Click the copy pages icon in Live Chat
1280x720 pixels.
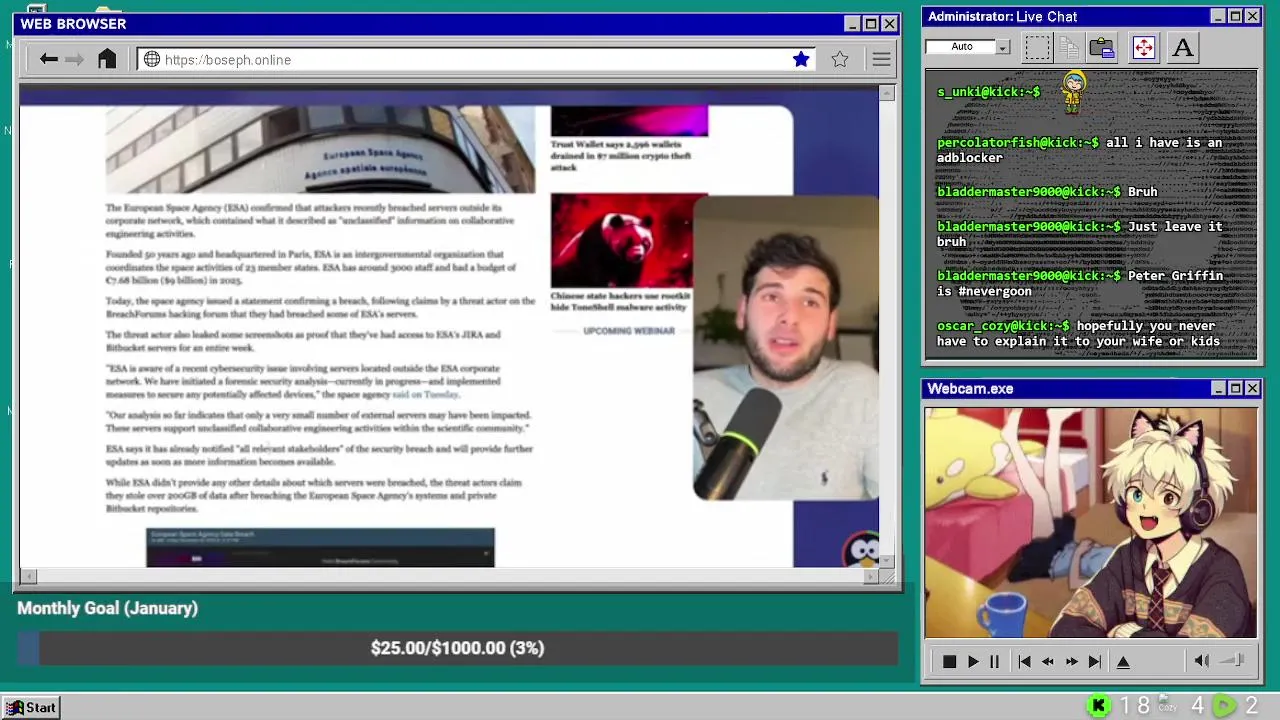tap(1069, 47)
